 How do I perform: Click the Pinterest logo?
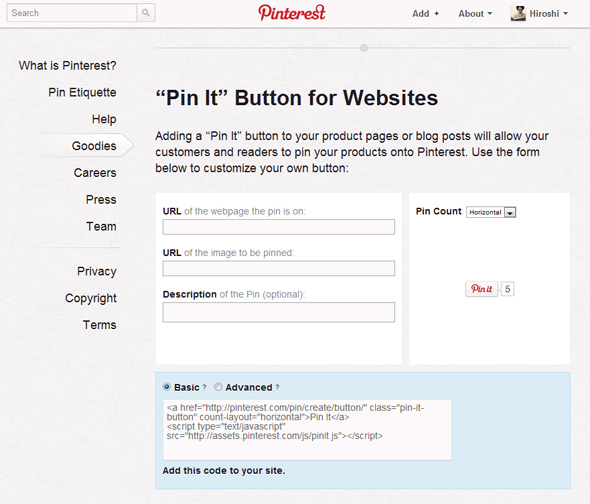[x=292, y=13]
